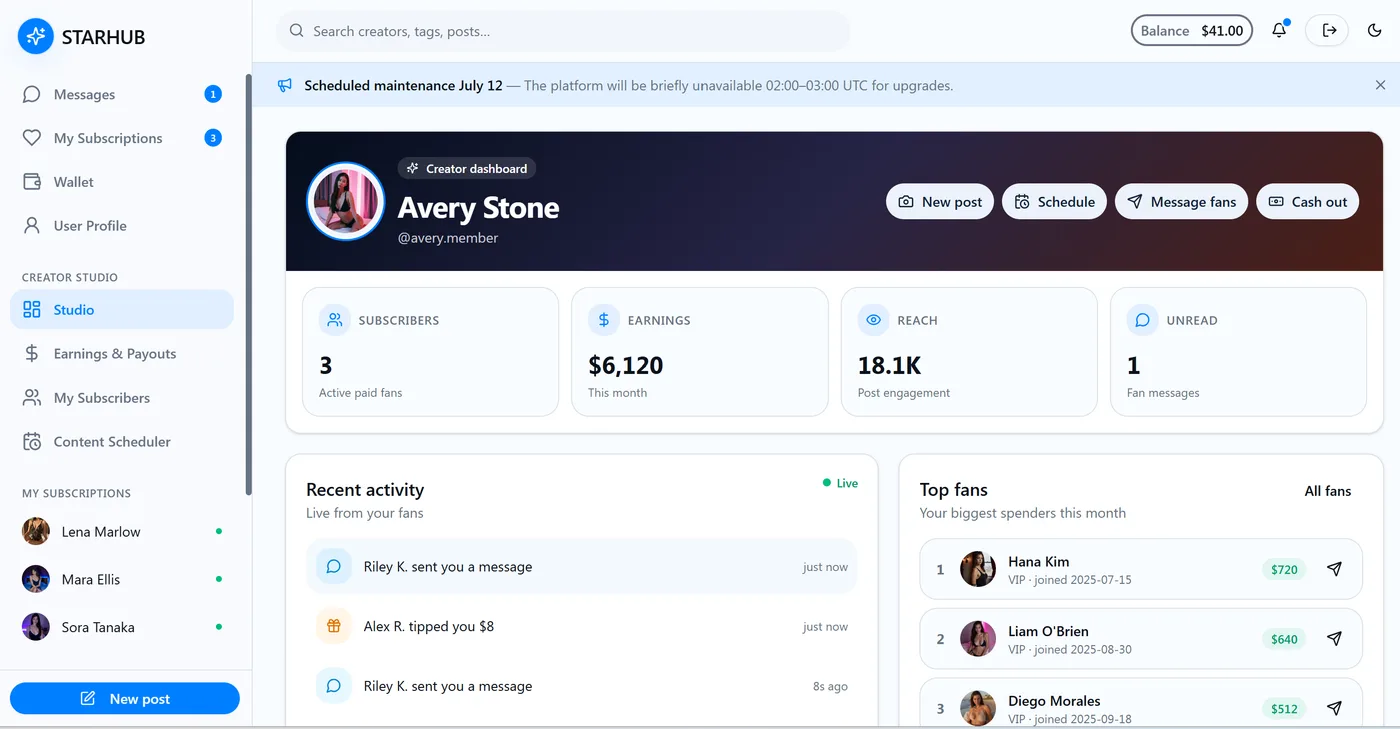This screenshot has height=729, width=1400.
Task: Dismiss the scheduled maintenance banner
Action: [x=1380, y=85]
